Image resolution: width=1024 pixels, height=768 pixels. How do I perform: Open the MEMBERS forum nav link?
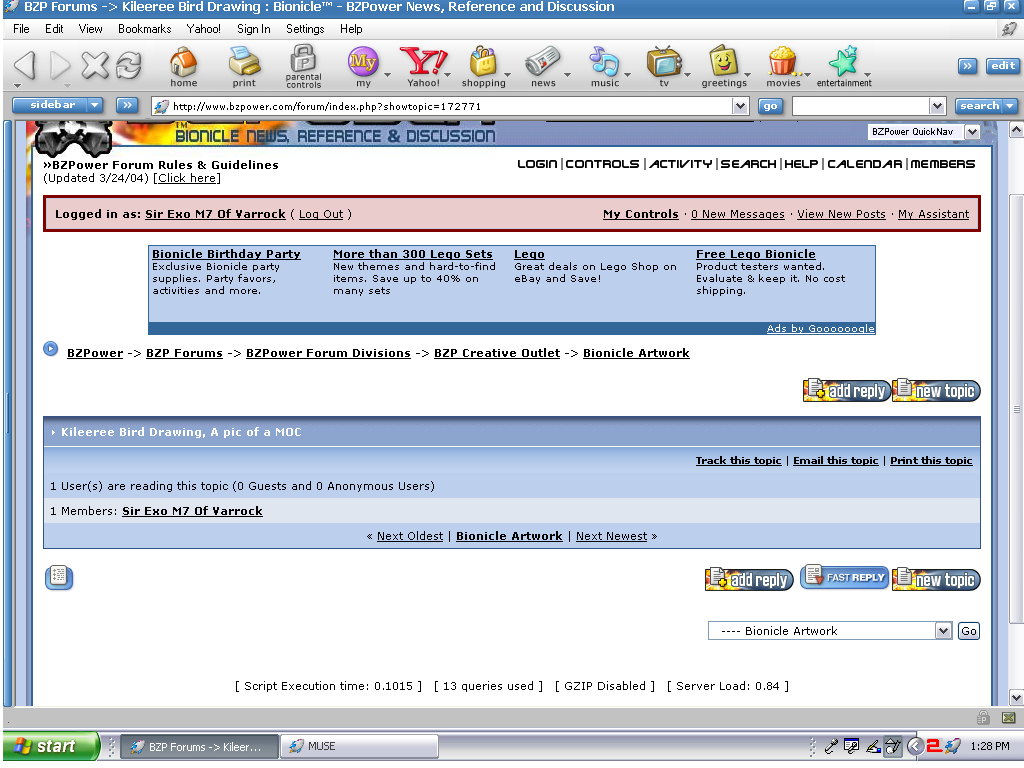(x=942, y=164)
